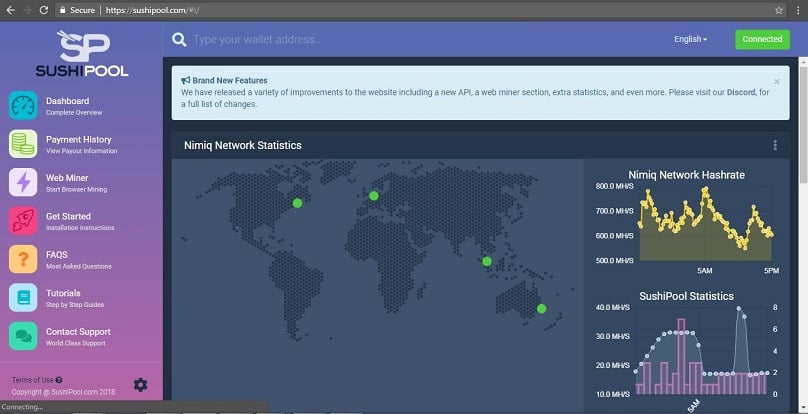This screenshot has height=414, width=808.
Task: Click the 800.0 MH/S axis label
Action: click(614, 186)
